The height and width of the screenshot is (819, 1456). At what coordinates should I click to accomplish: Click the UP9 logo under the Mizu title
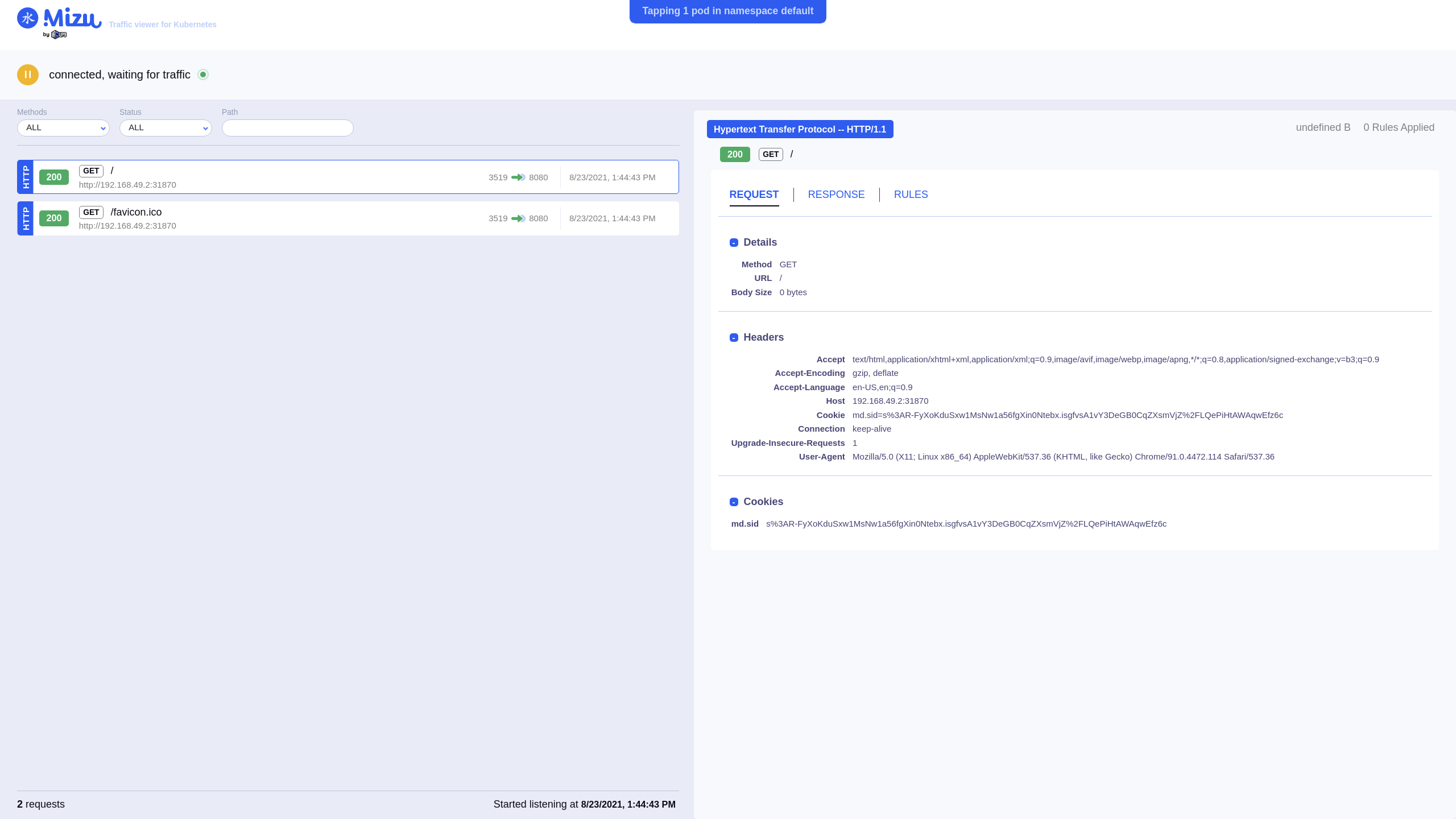(x=59, y=35)
